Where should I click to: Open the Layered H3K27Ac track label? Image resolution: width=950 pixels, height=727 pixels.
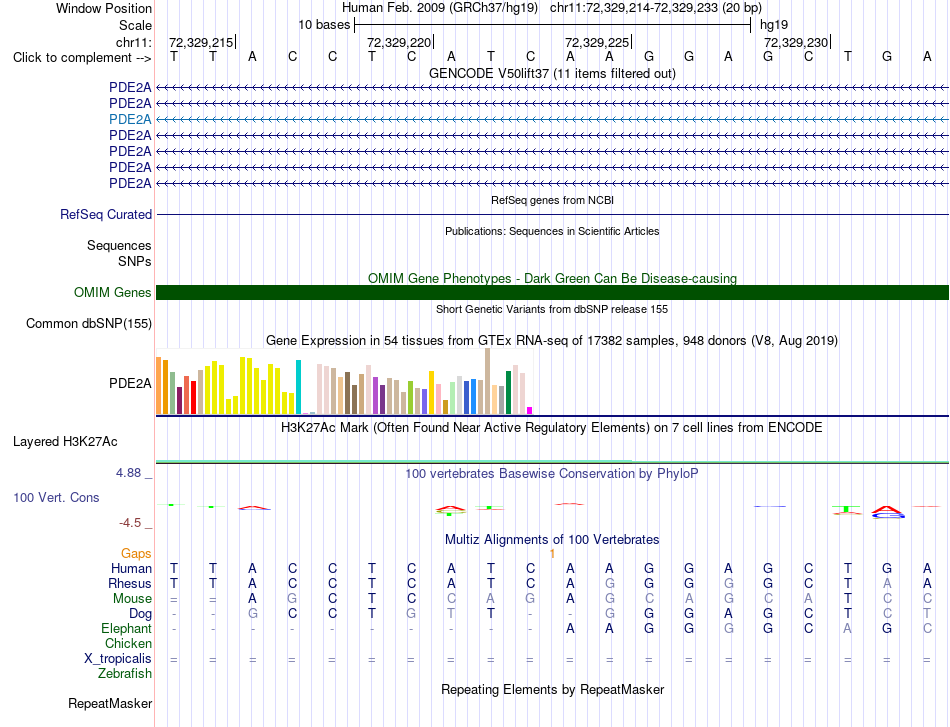tap(65, 442)
